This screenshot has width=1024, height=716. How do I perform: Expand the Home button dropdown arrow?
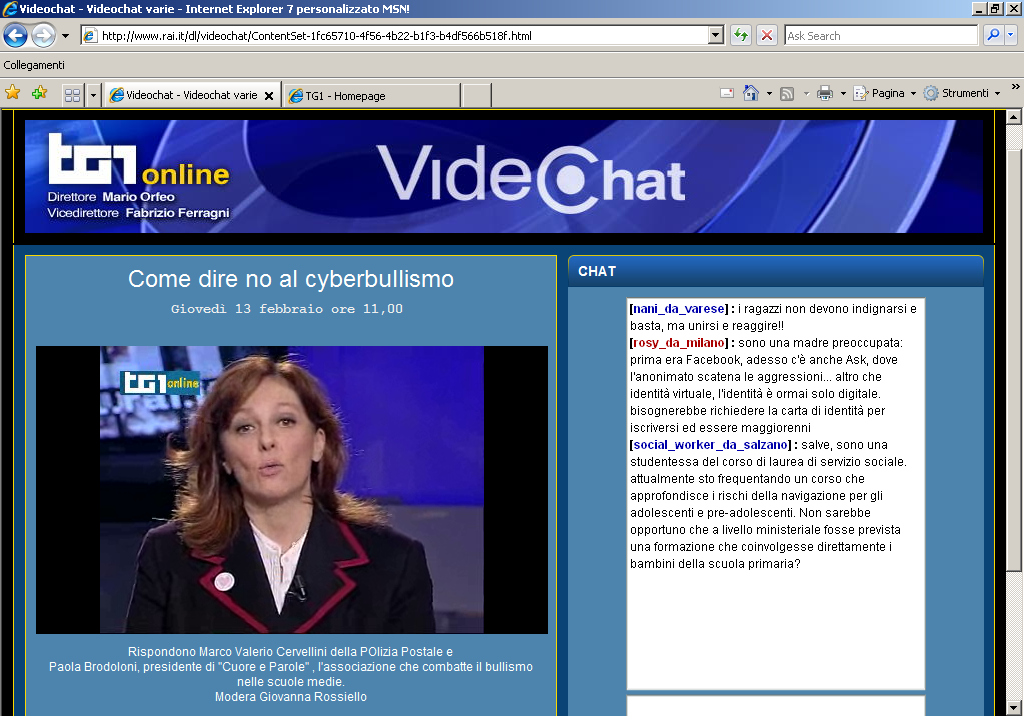(x=769, y=93)
